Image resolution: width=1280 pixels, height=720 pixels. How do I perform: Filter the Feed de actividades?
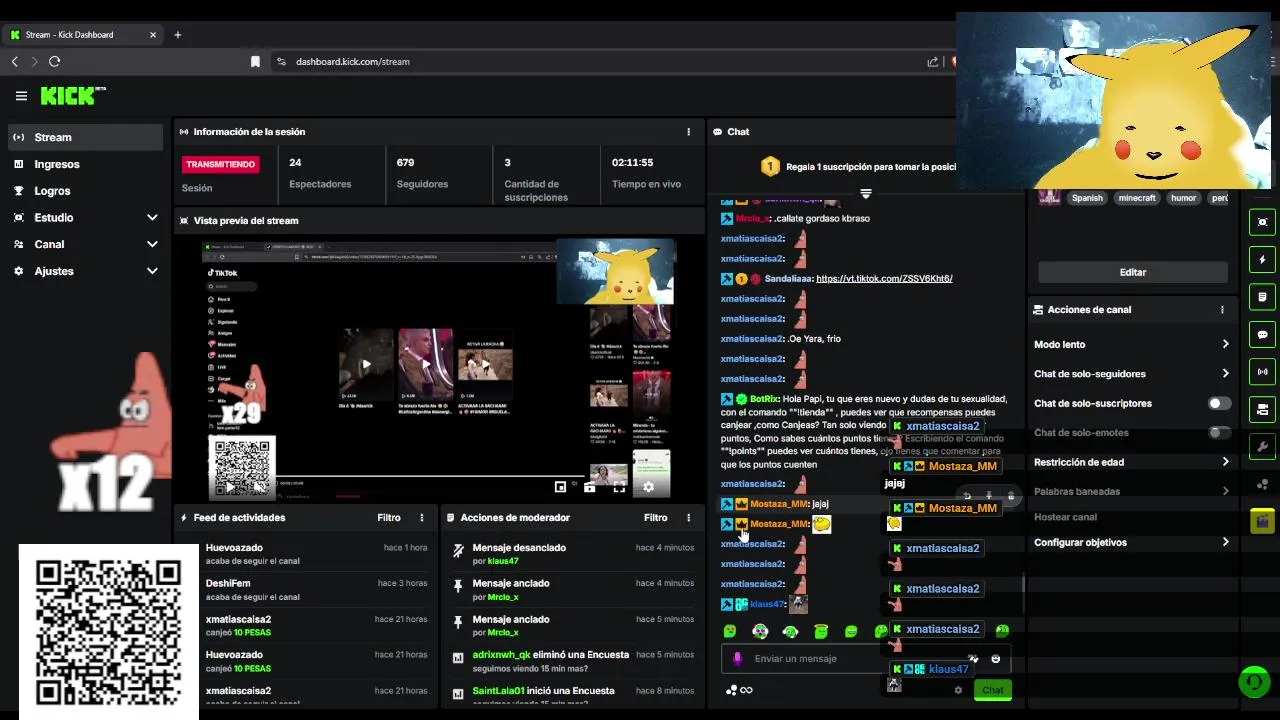[389, 518]
